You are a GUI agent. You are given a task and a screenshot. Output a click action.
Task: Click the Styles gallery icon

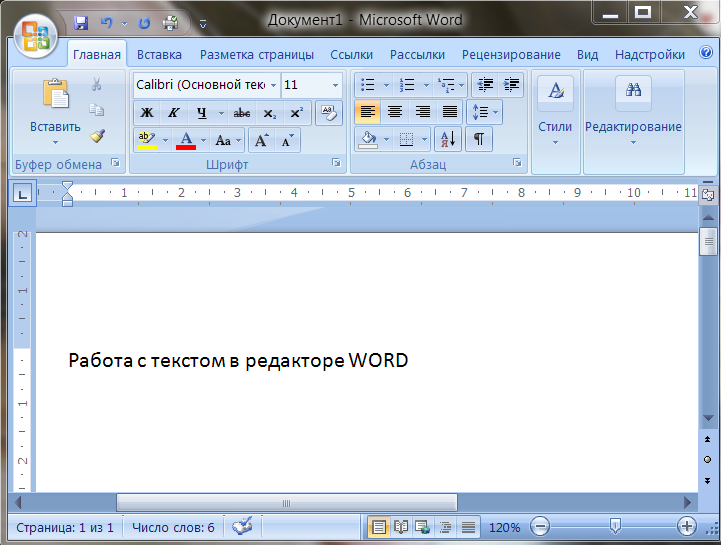pyautogui.click(x=555, y=92)
